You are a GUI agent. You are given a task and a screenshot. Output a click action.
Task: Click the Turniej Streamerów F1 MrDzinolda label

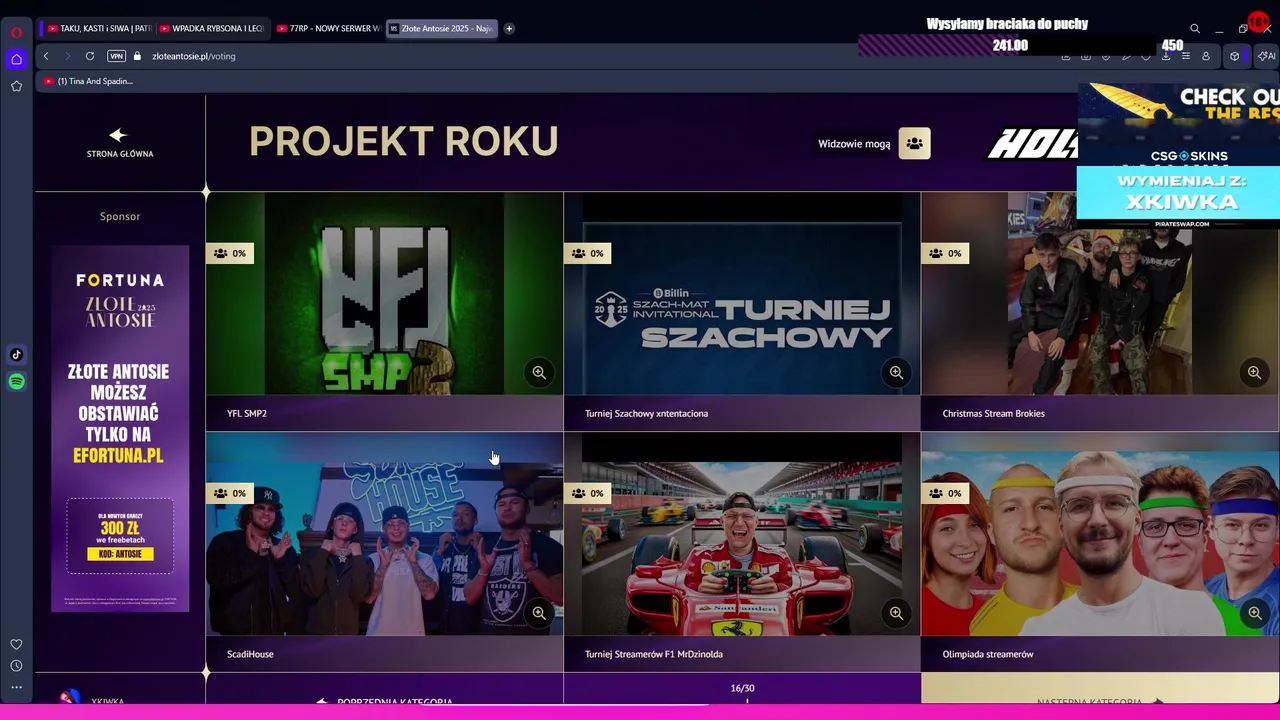click(x=654, y=654)
